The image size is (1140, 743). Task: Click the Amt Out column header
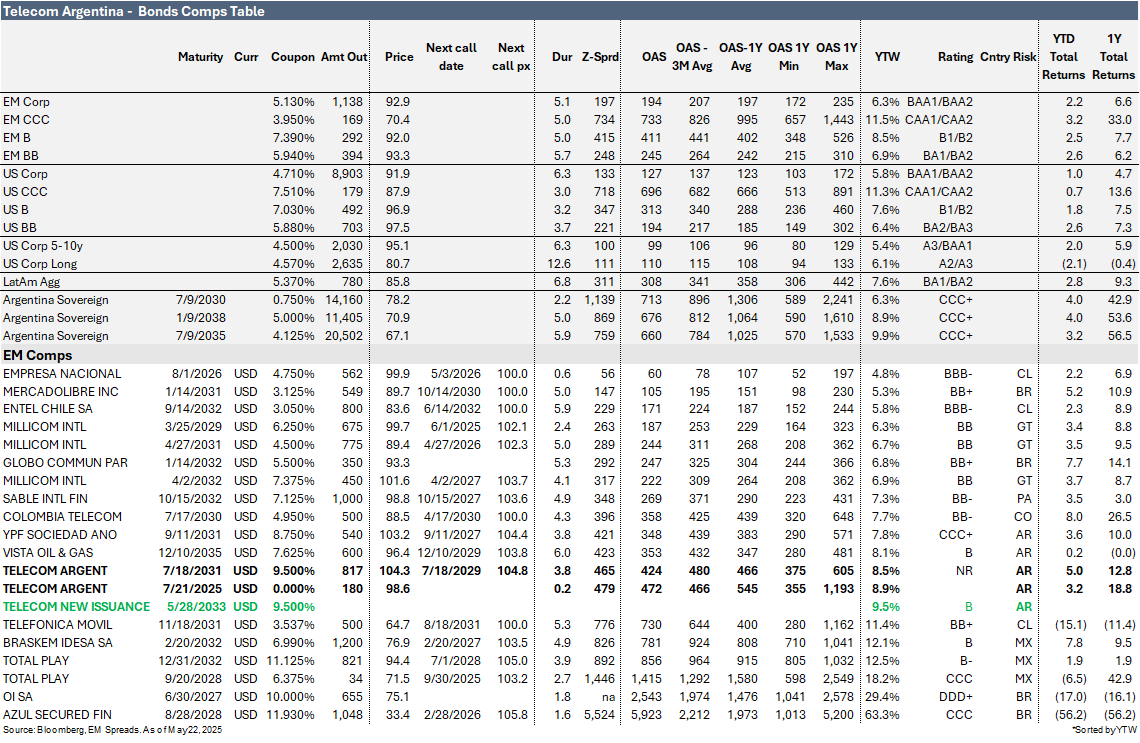(344, 57)
